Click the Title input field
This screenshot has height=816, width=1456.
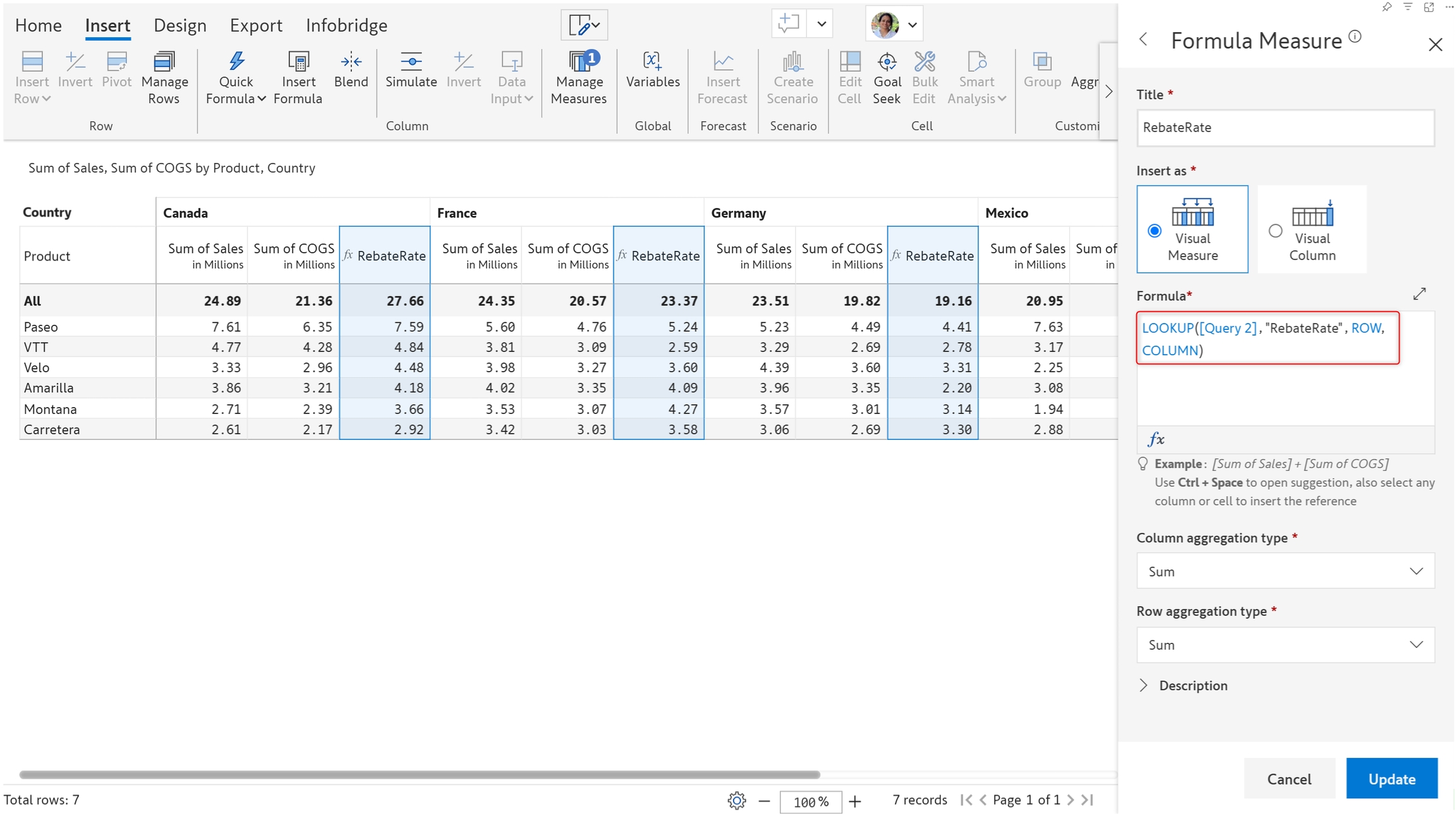[x=1285, y=128]
